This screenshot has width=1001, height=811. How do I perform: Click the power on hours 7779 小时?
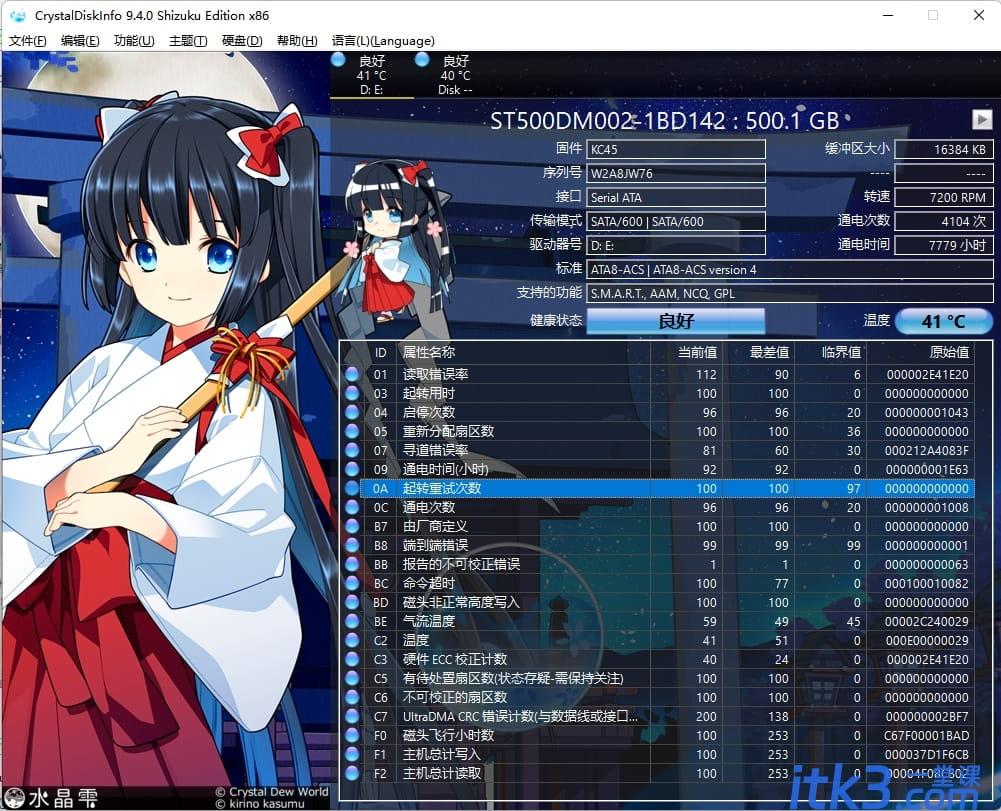click(944, 246)
